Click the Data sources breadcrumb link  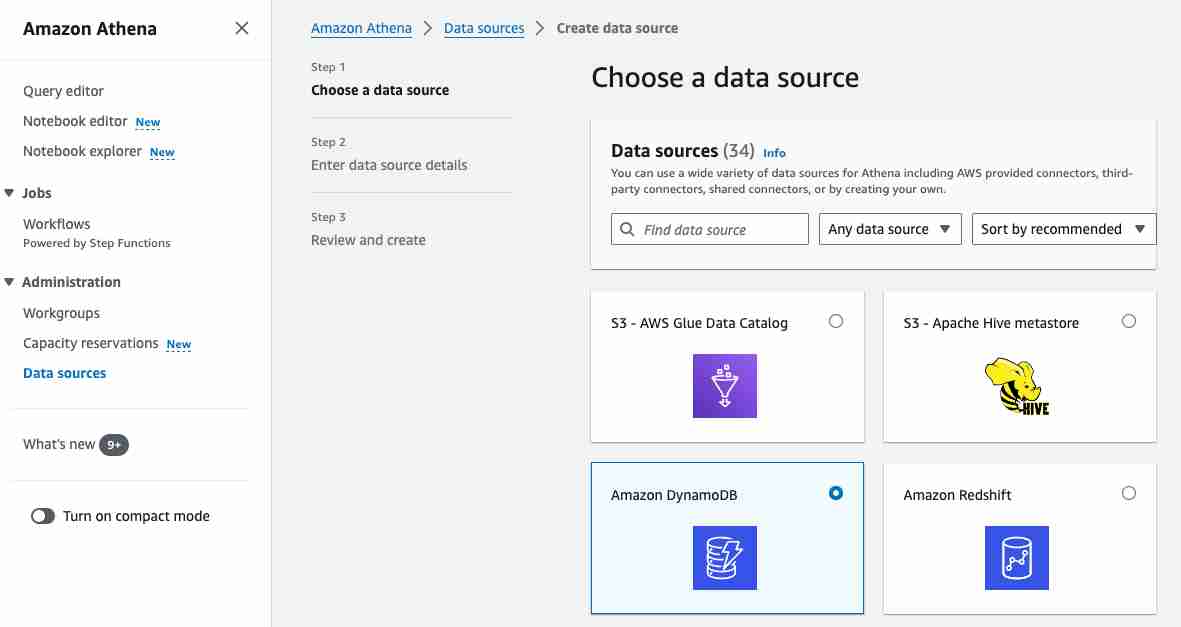click(484, 28)
